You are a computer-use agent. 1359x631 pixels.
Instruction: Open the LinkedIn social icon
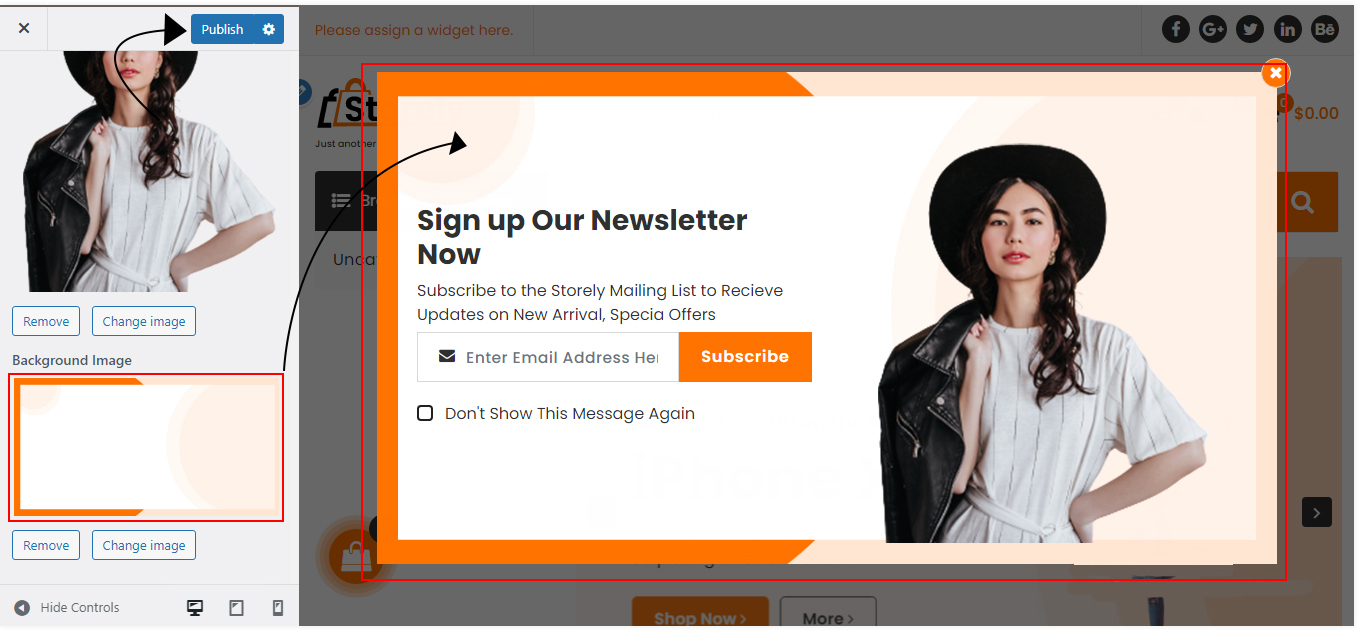click(1287, 29)
